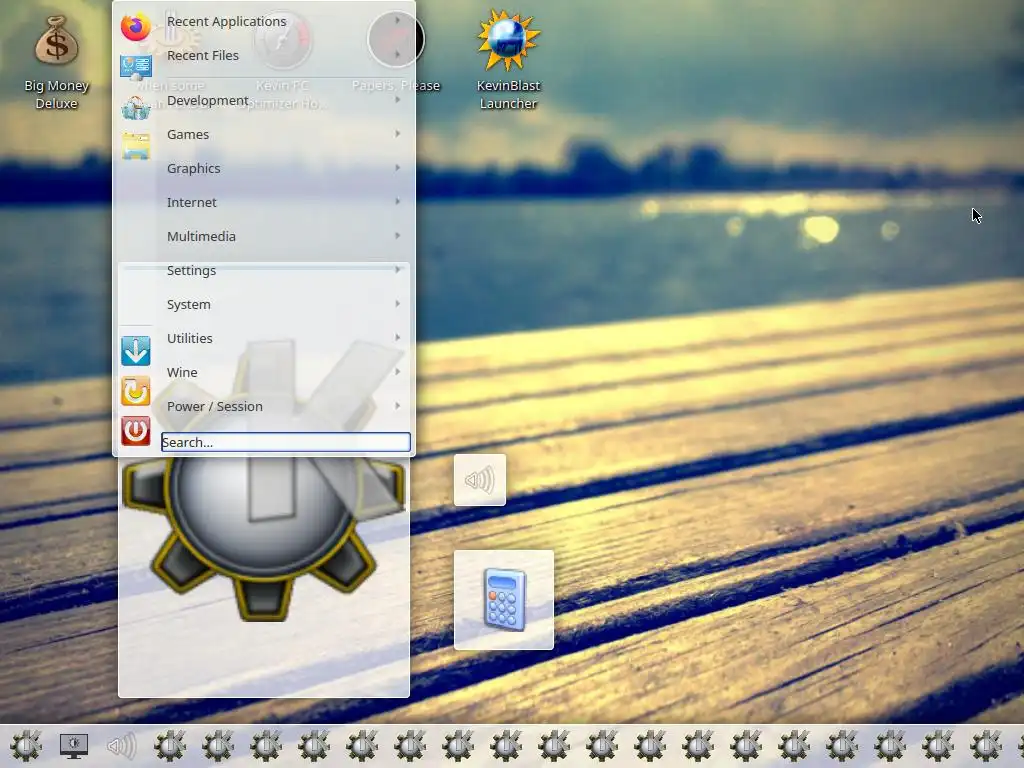This screenshot has height=768, width=1024.
Task: Open the Utilities menu category
Action: [x=283, y=338]
